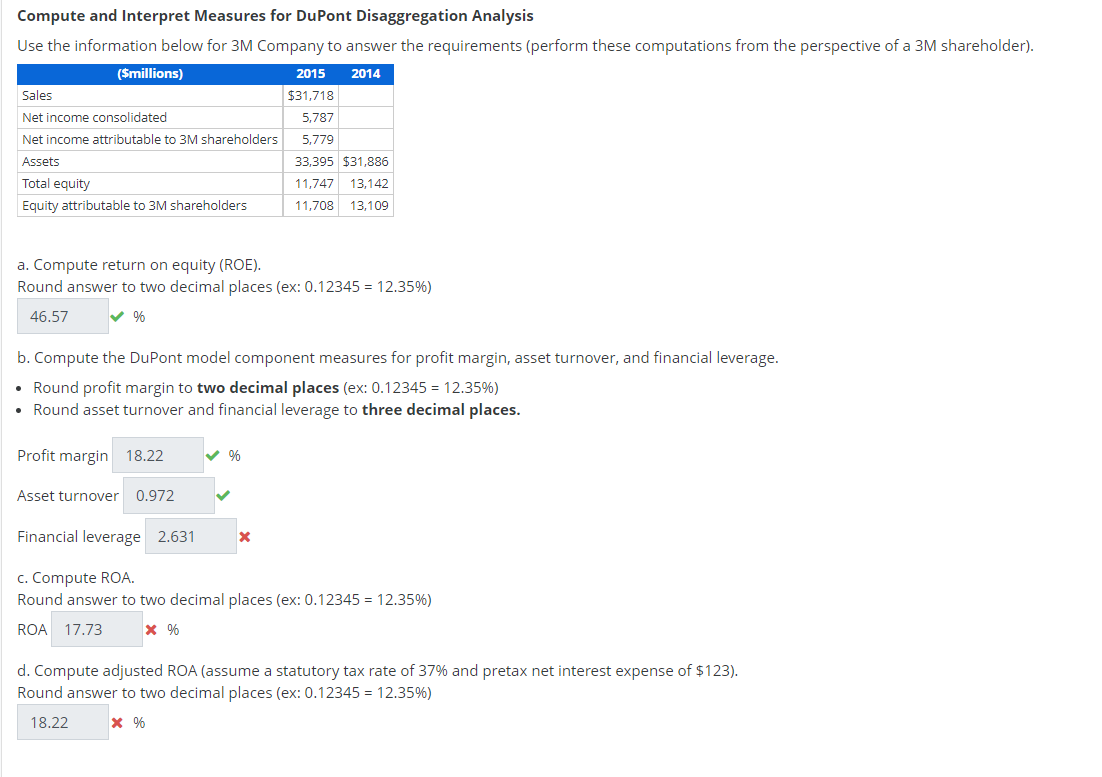
Task: Click the adjusted ROA field showing 18.22
Action: (62, 721)
